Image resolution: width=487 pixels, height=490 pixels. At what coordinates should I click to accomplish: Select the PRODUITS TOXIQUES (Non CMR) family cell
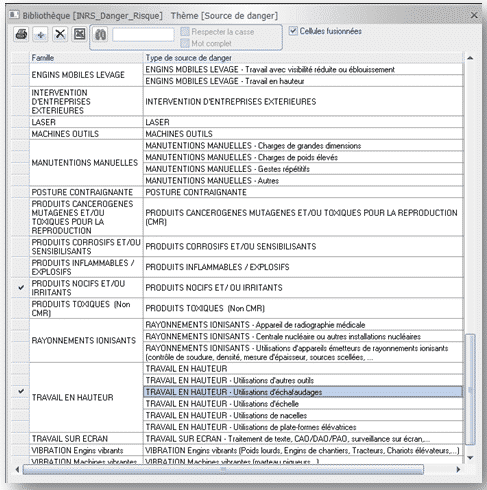click(87, 308)
